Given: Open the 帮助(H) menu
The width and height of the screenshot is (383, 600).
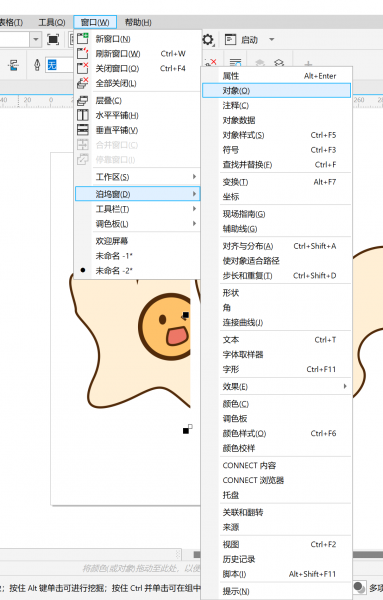Looking at the screenshot, I should (x=138, y=22).
